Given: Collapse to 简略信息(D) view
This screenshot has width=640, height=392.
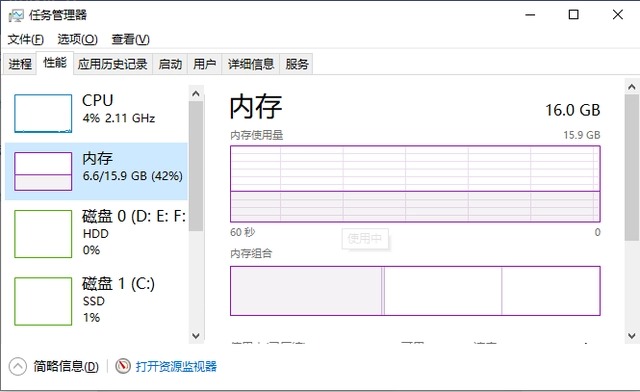Looking at the screenshot, I should coord(66,366).
